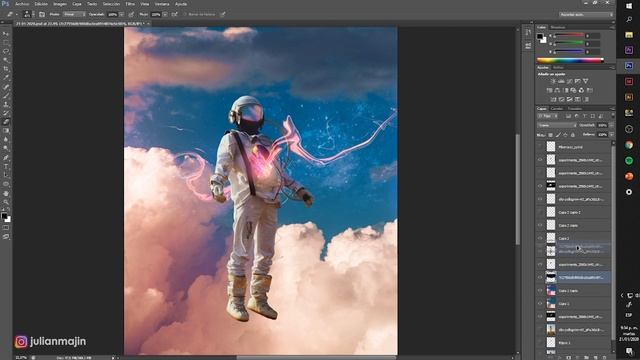Show the Capa 2 copia 2 layer
Screen dimensions: 640x360
(540, 212)
